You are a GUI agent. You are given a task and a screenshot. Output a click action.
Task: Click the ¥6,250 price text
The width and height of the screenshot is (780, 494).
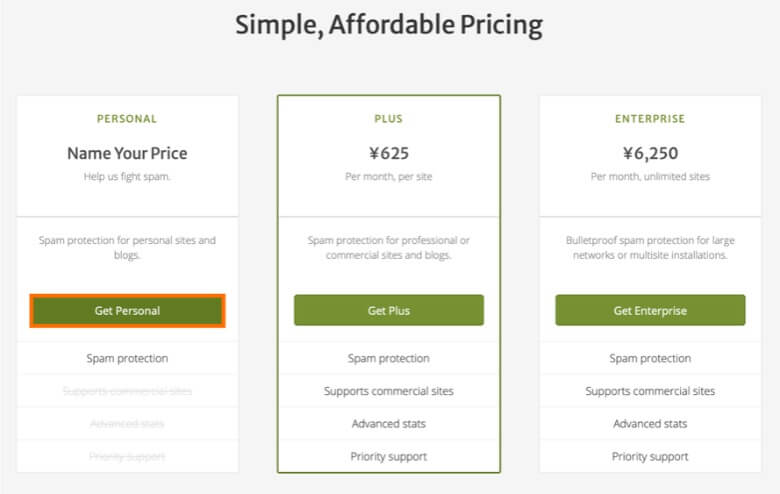click(x=650, y=153)
